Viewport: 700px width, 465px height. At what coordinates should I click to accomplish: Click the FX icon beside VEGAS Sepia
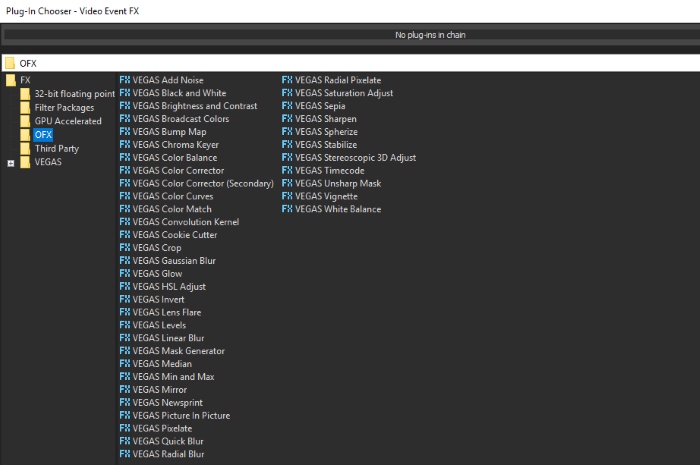[287, 106]
